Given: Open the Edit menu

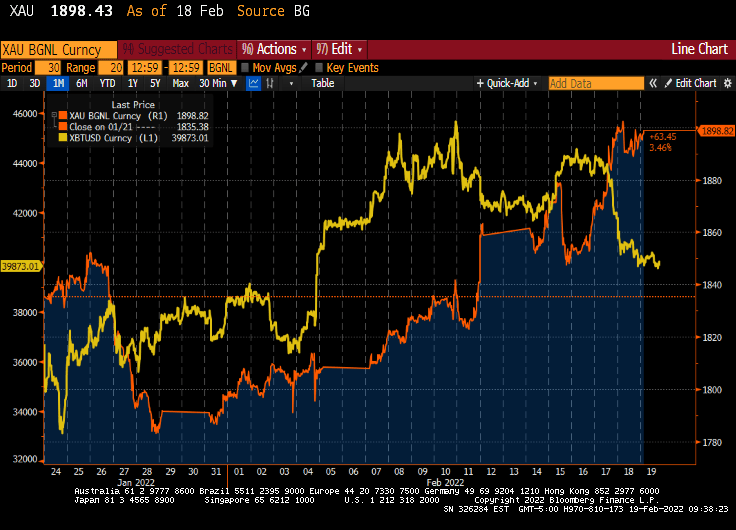Looking at the screenshot, I should 340,49.
